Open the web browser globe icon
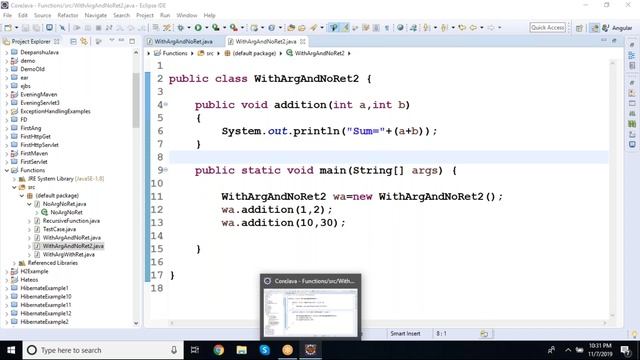 (400, 28)
